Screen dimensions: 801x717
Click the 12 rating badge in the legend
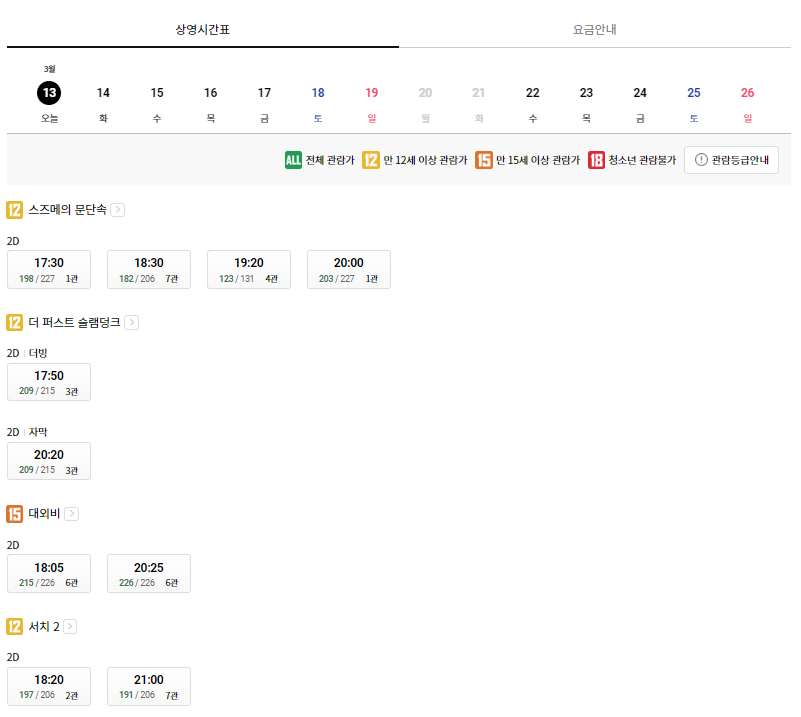(x=372, y=159)
